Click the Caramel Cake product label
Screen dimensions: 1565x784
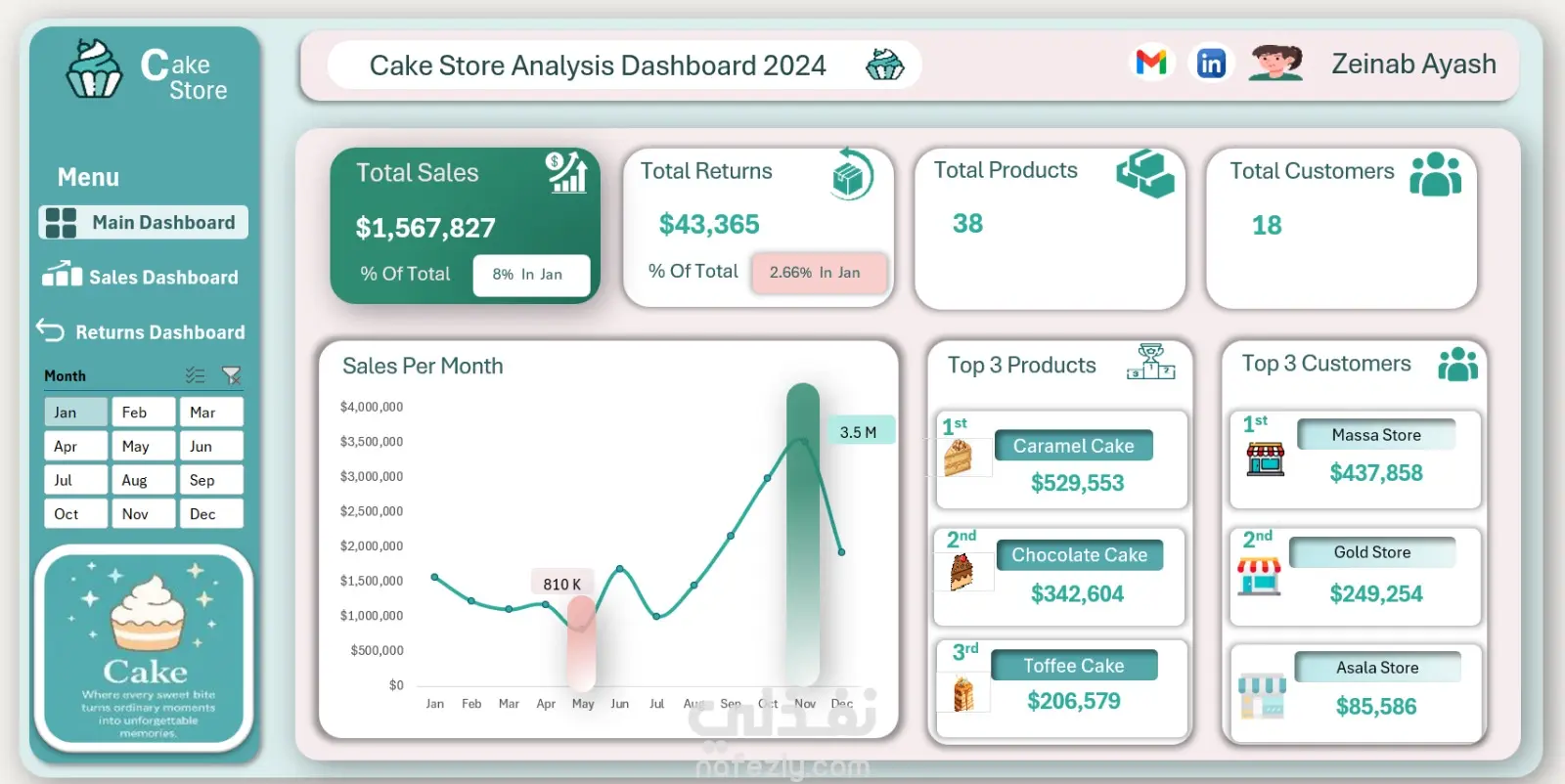(x=1074, y=446)
